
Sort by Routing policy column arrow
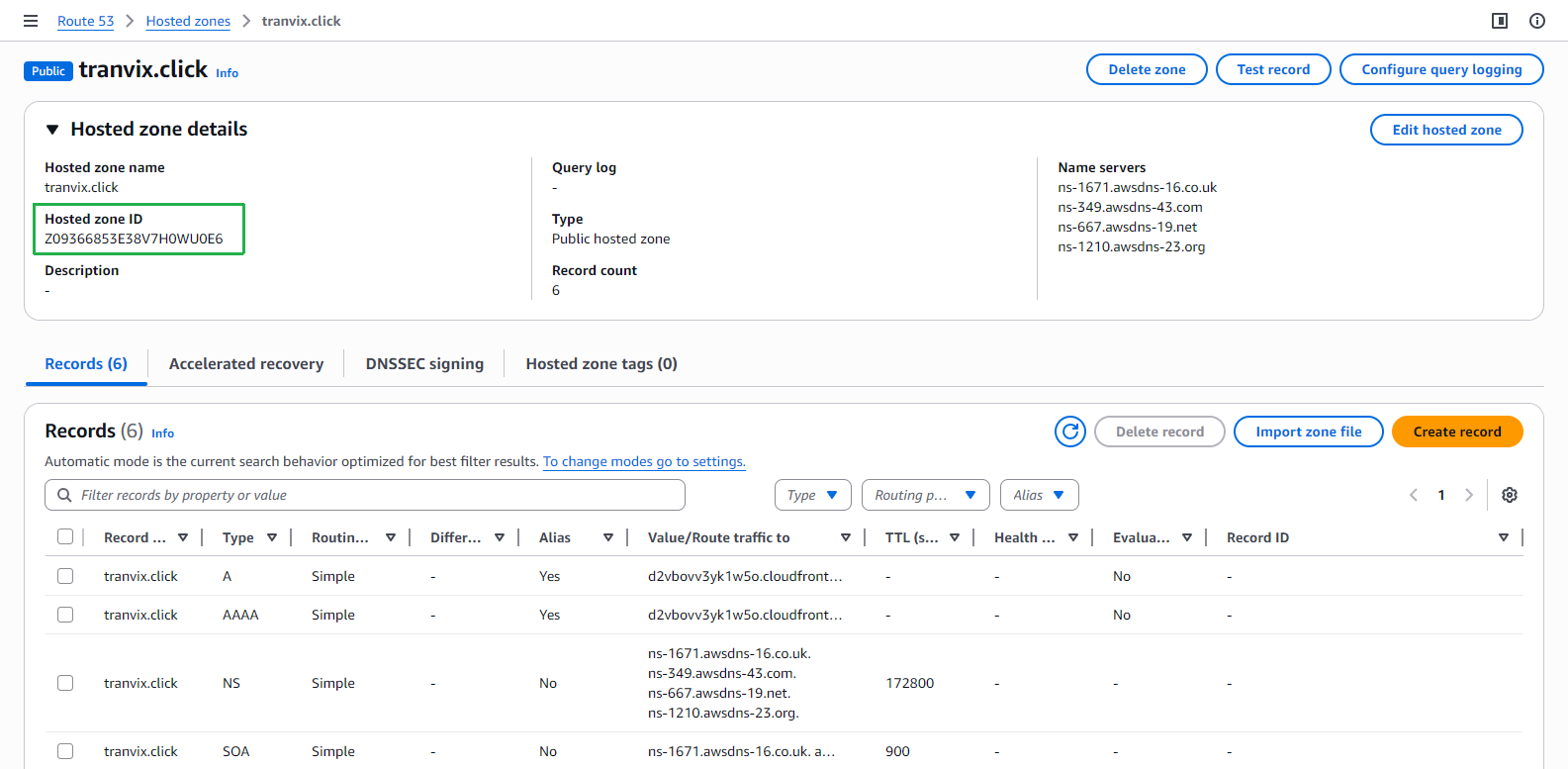coord(391,537)
